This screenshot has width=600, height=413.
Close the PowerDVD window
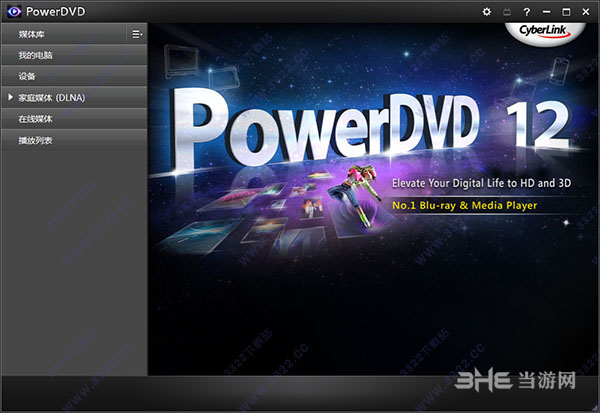[585, 12]
